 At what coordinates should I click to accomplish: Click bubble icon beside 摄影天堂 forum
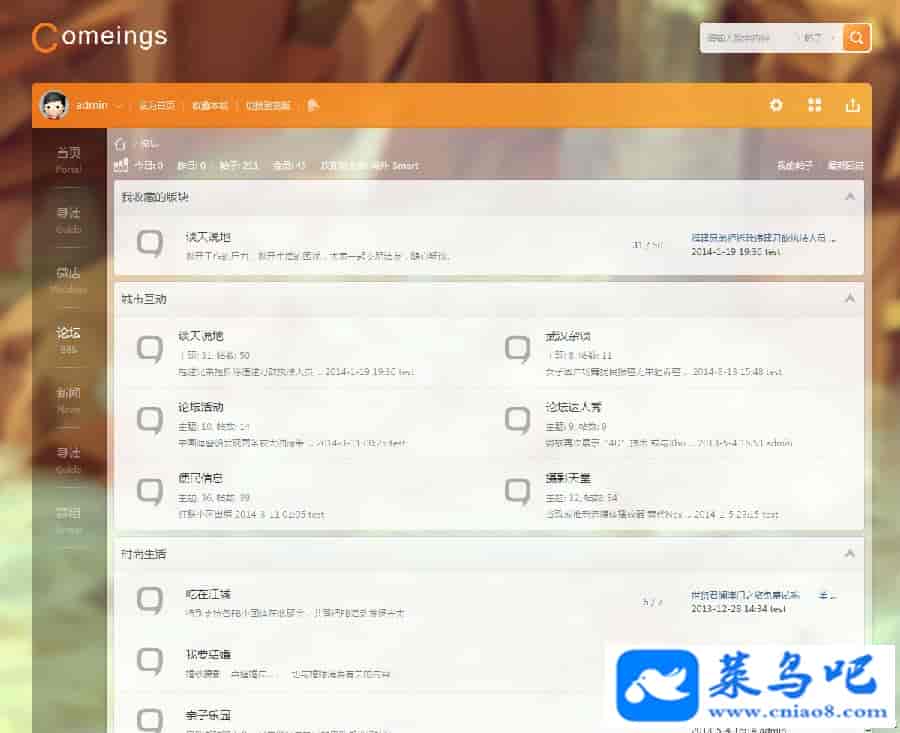[517, 492]
